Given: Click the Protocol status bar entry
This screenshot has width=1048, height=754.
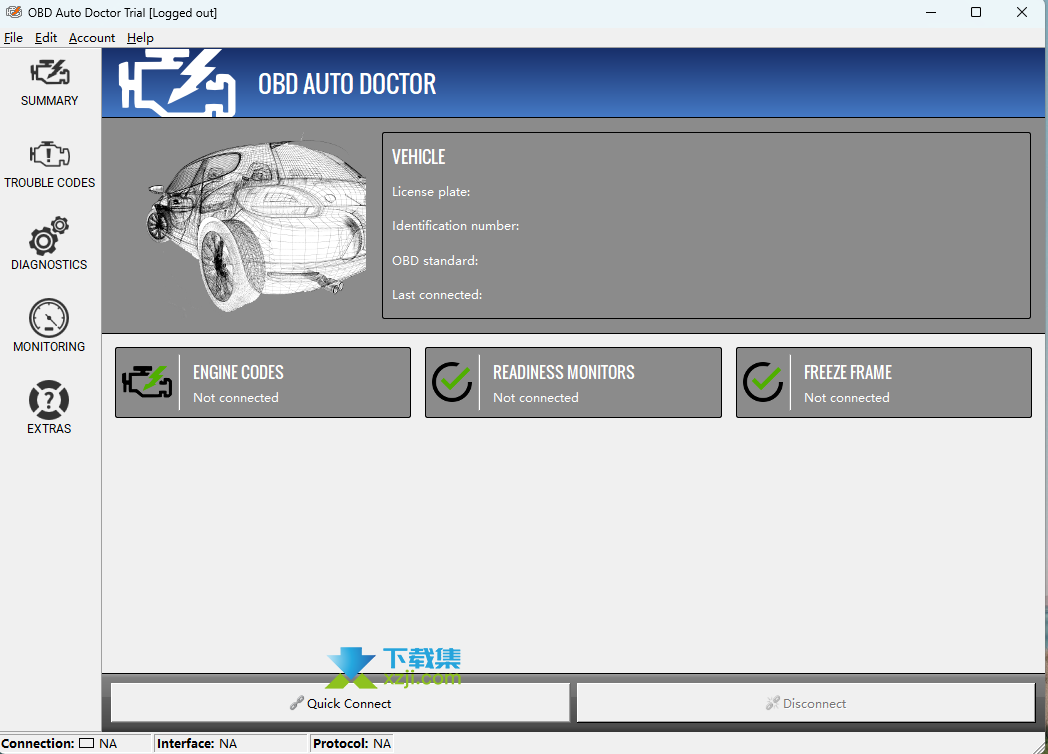Looking at the screenshot, I should pyautogui.click(x=352, y=743).
